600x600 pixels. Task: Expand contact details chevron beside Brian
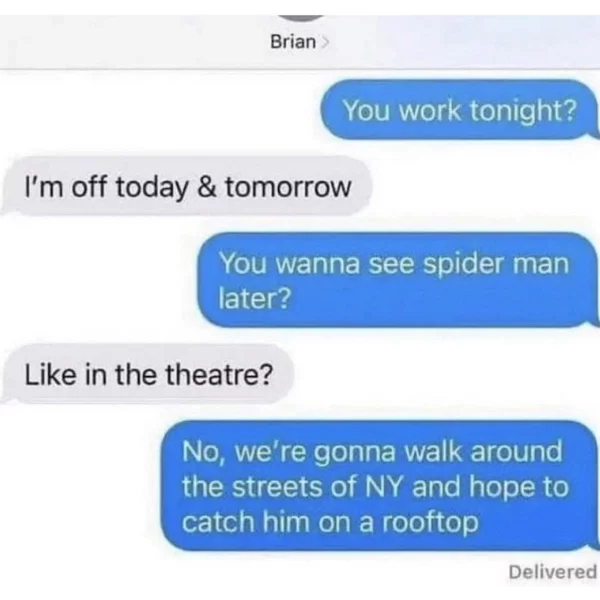324,42
